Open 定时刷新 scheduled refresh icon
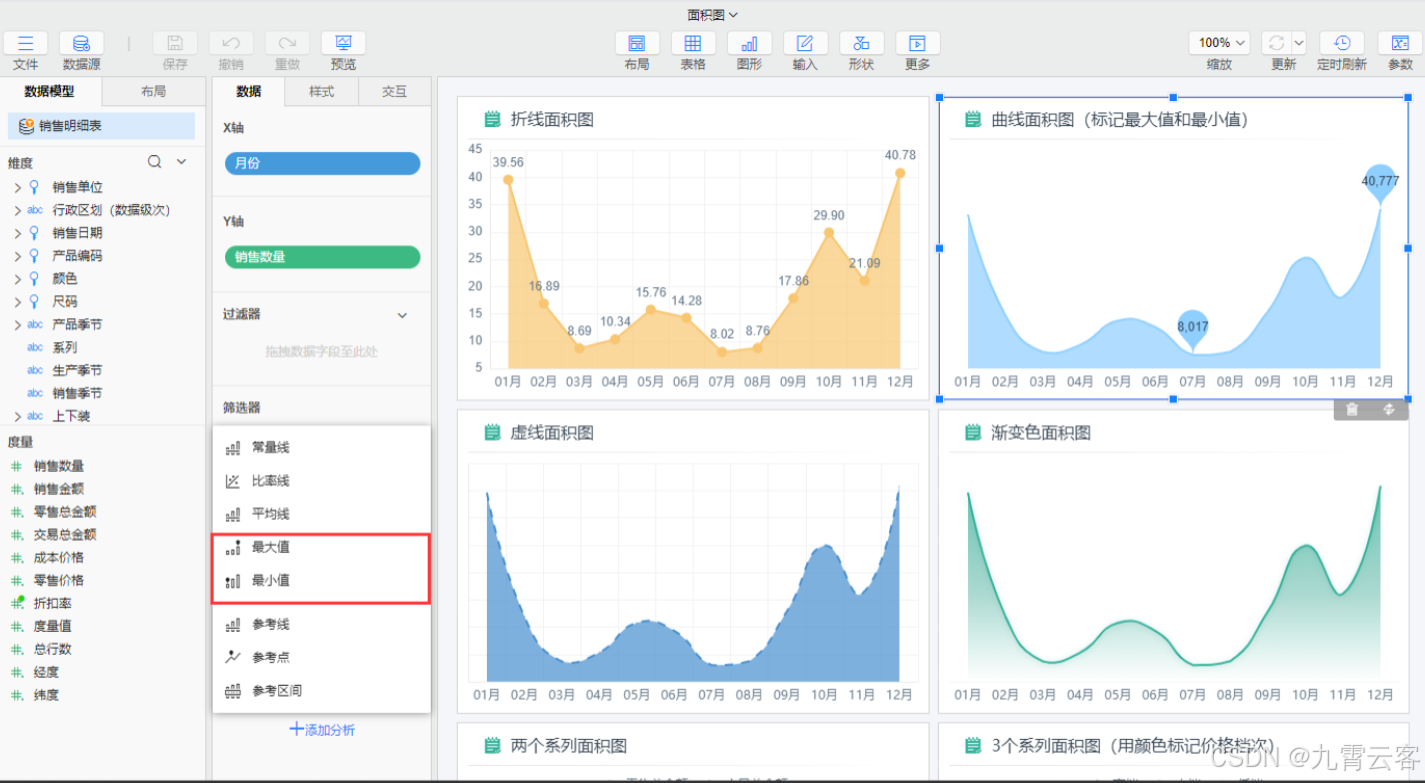The height and width of the screenshot is (783, 1425). click(1342, 43)
